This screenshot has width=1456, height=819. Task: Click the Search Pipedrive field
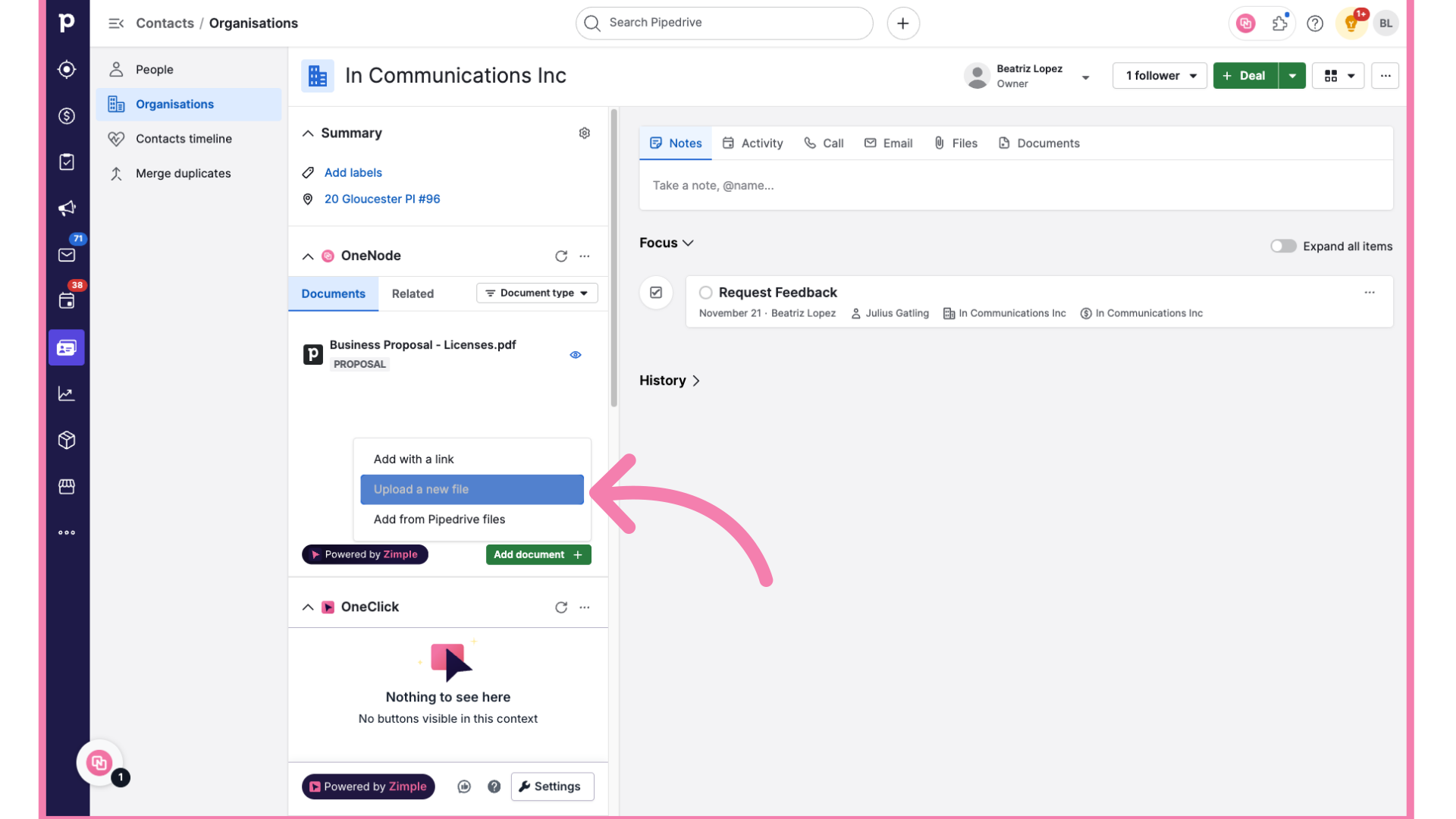tap(724, 24)
